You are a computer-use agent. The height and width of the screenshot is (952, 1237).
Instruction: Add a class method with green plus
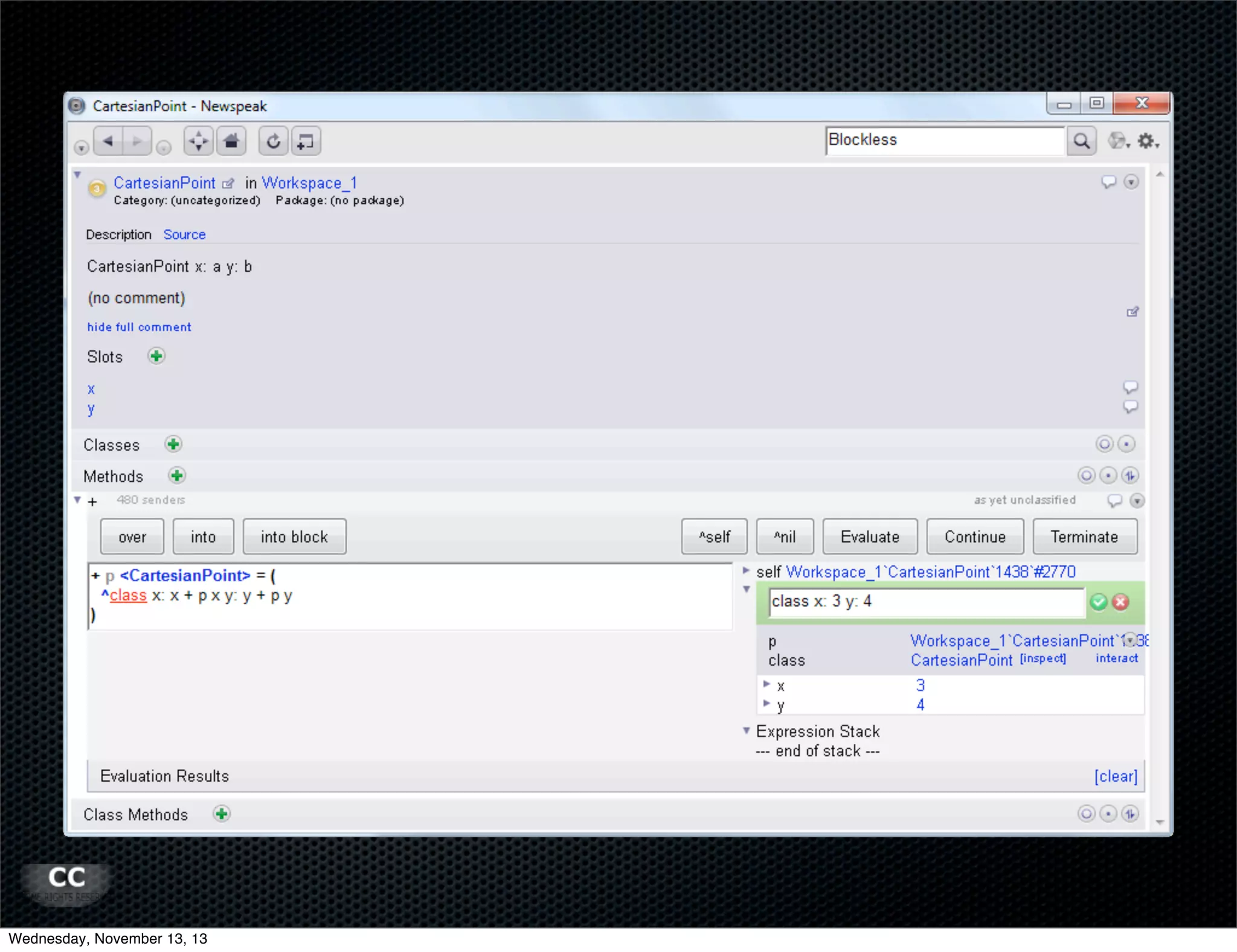click(x=222, y=814)
